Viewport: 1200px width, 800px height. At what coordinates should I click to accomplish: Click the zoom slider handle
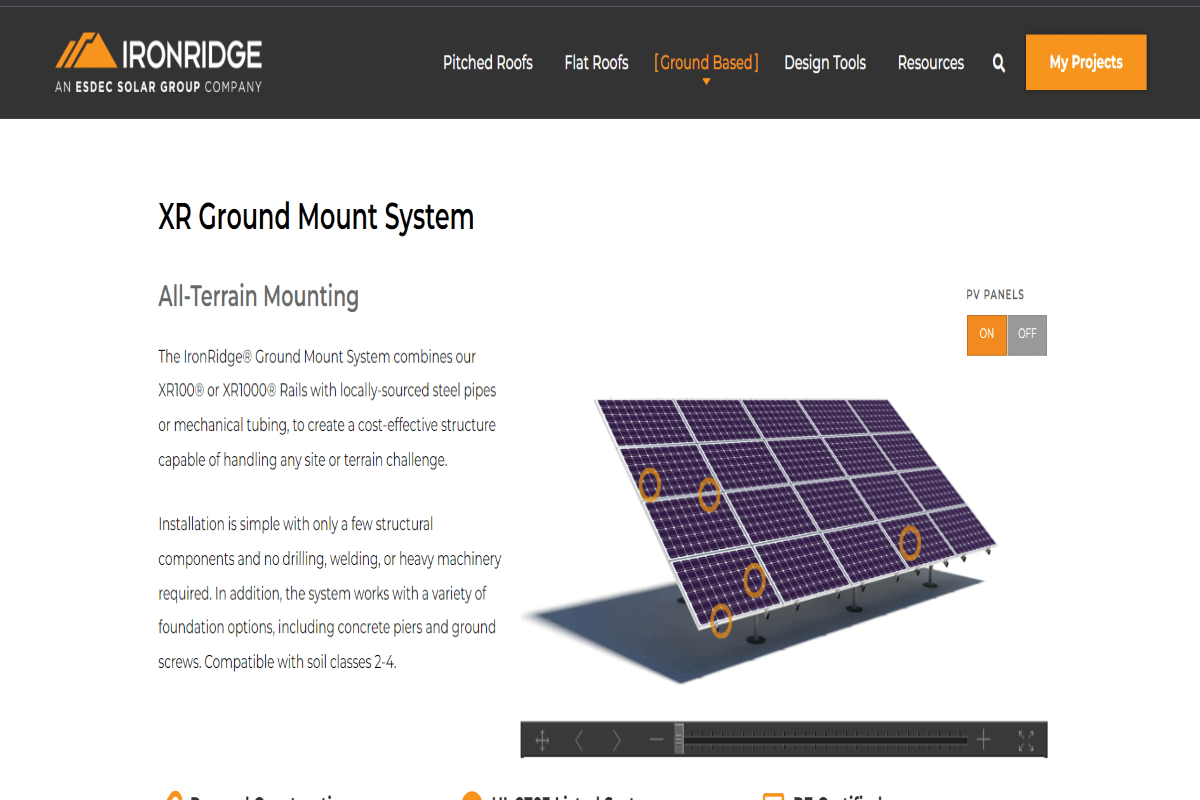click(679, 739)
